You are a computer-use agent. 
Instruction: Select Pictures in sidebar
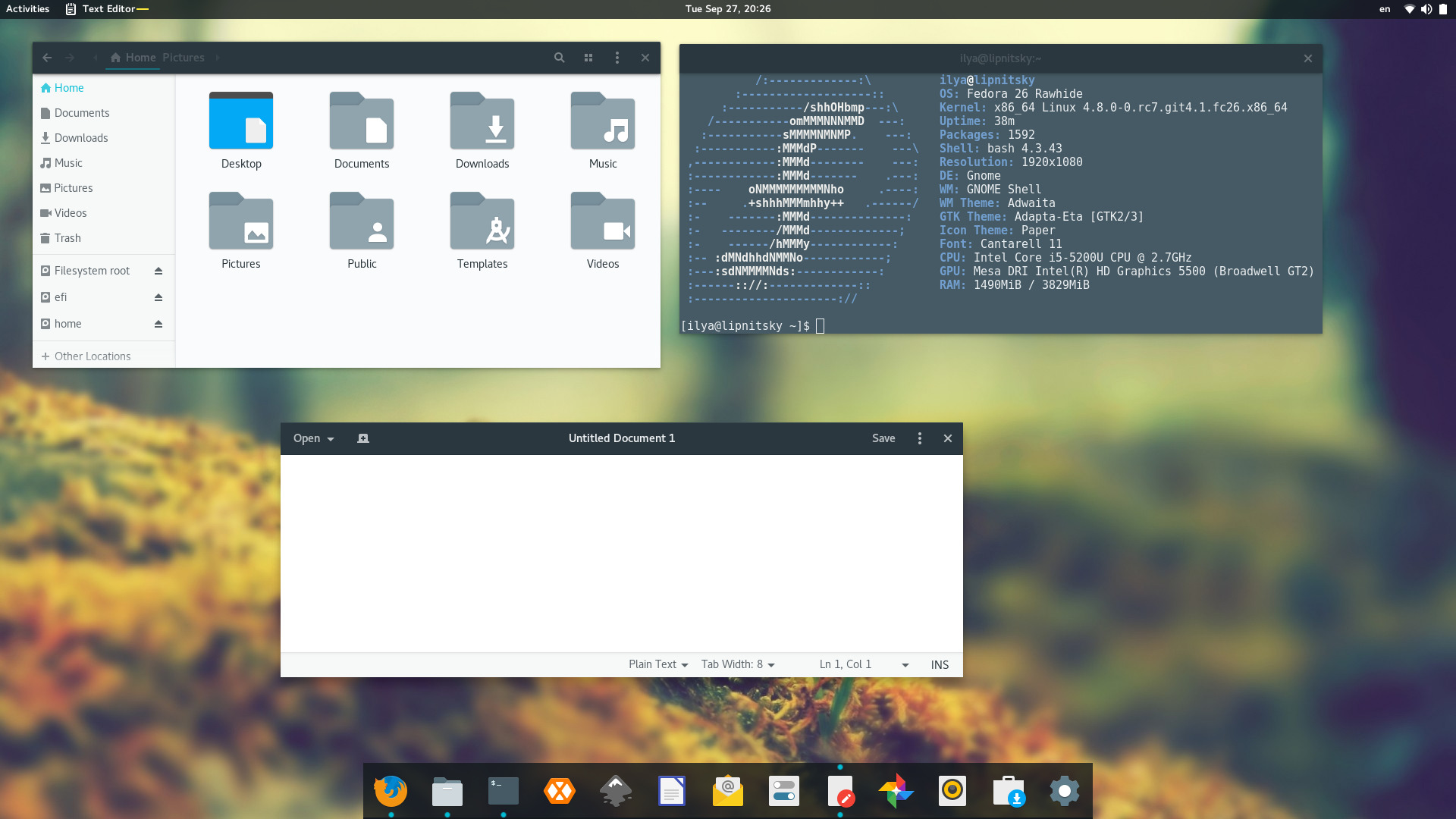(x=104, y=188)
